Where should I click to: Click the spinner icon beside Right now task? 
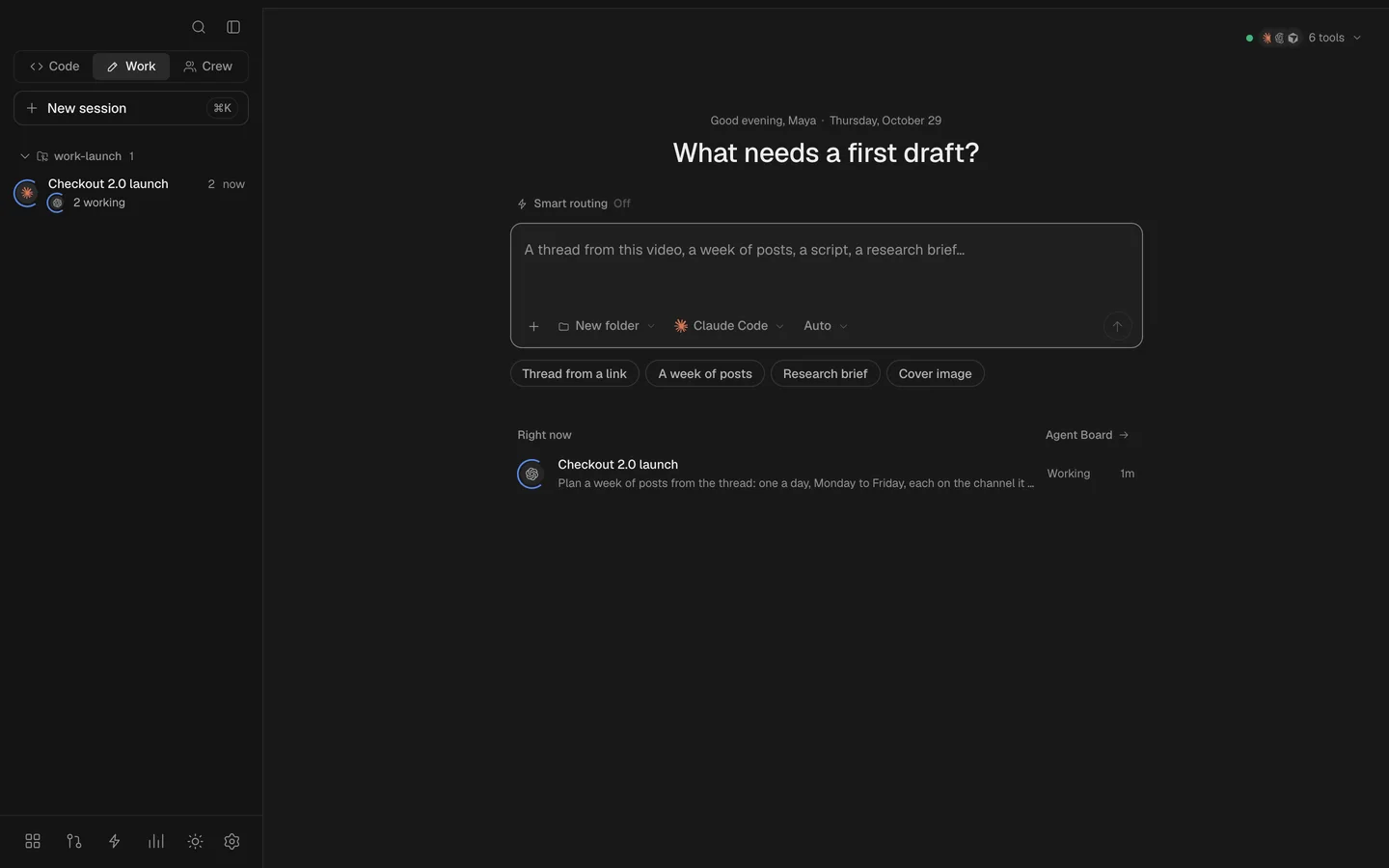[x=531, y=474]
